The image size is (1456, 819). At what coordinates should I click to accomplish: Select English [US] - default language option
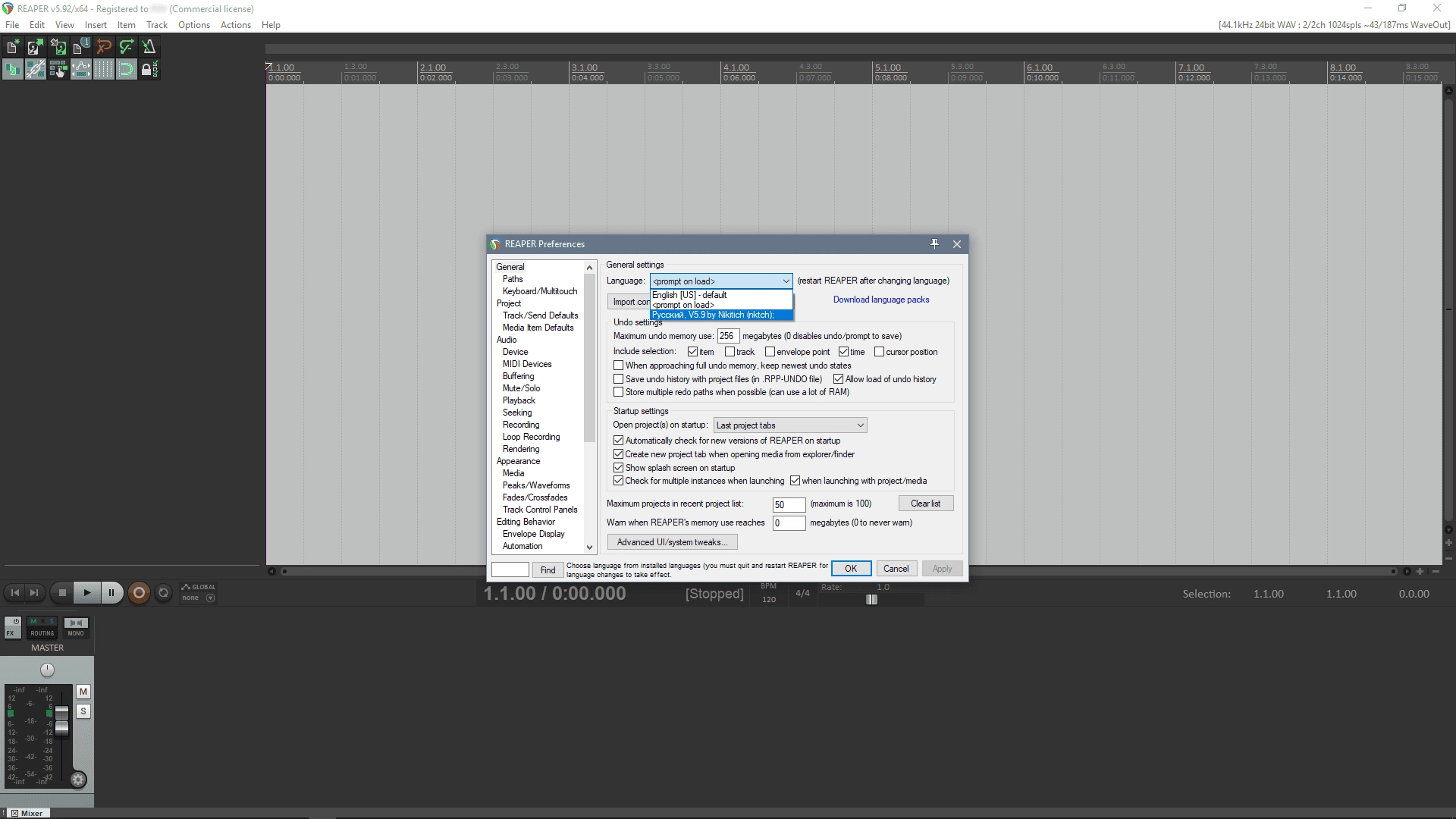click(x=721, y=295)
